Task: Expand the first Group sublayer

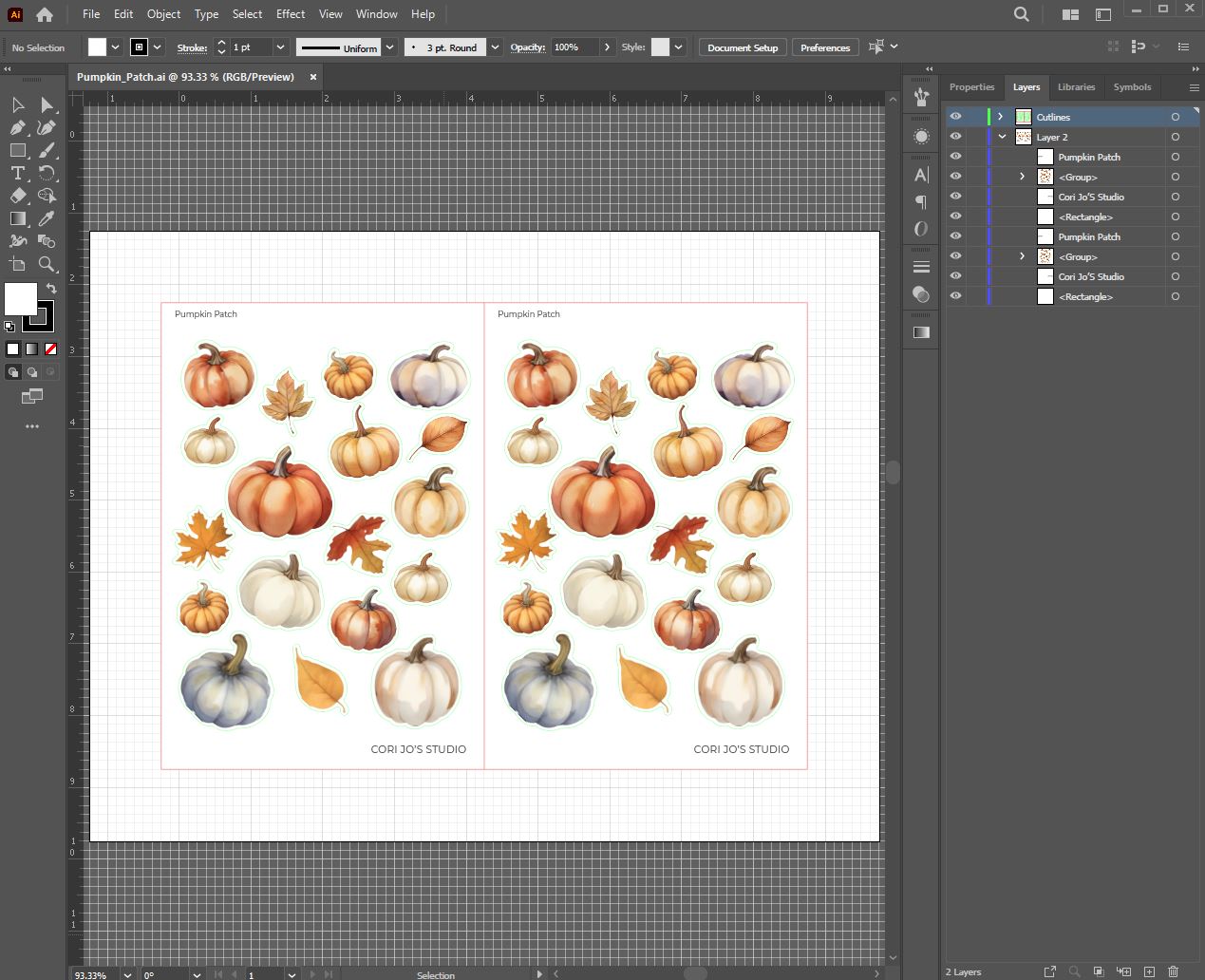Action: point(1023,177)
